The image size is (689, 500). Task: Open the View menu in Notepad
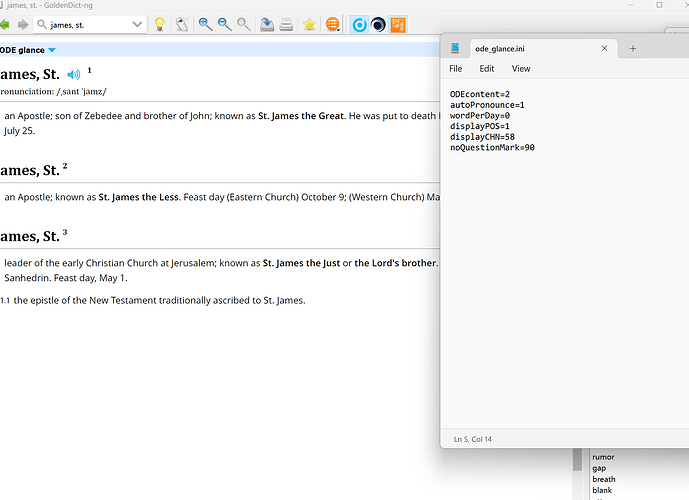click(521, 69)
